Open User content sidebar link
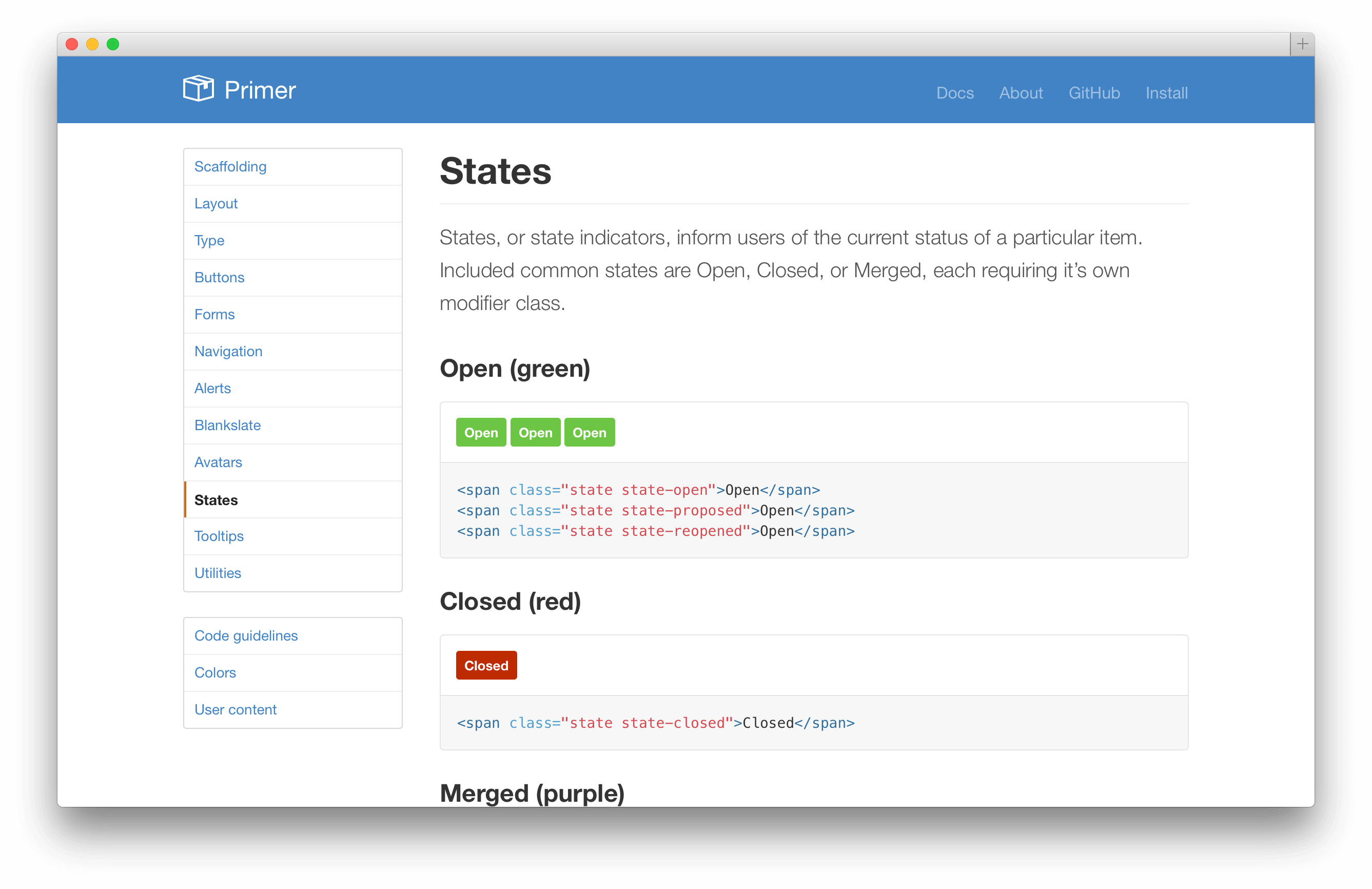Screen dimensions: 1372x889 [x=235, y=709]
